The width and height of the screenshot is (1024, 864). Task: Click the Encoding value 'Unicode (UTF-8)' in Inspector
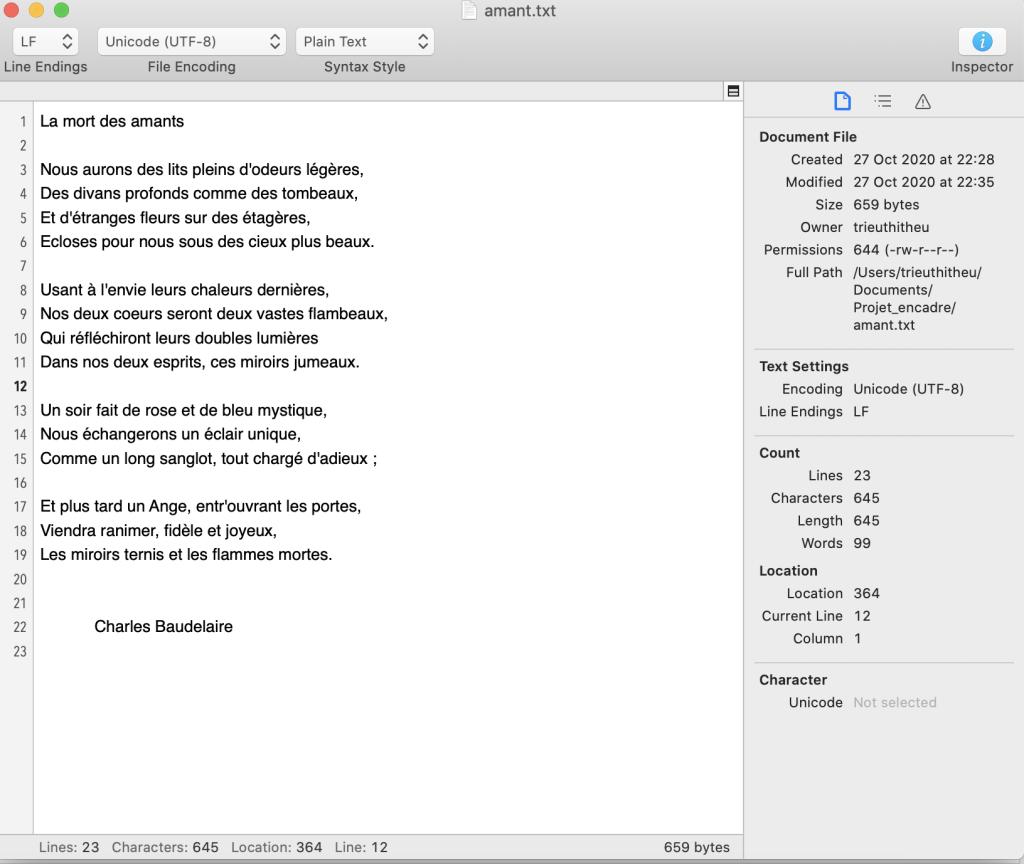coord(908,389)
